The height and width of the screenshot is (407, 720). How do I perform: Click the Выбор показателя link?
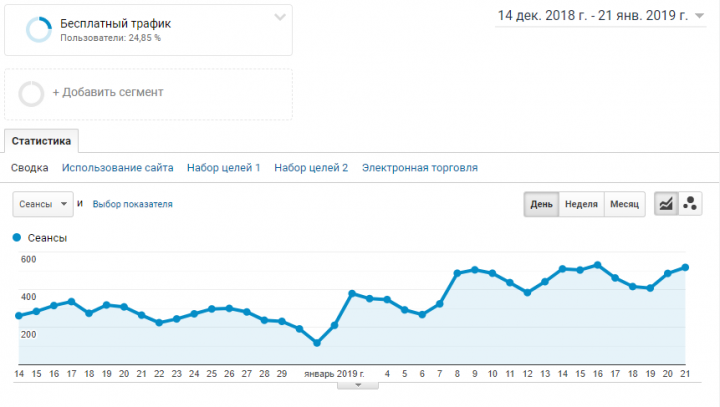click(133, 204)
